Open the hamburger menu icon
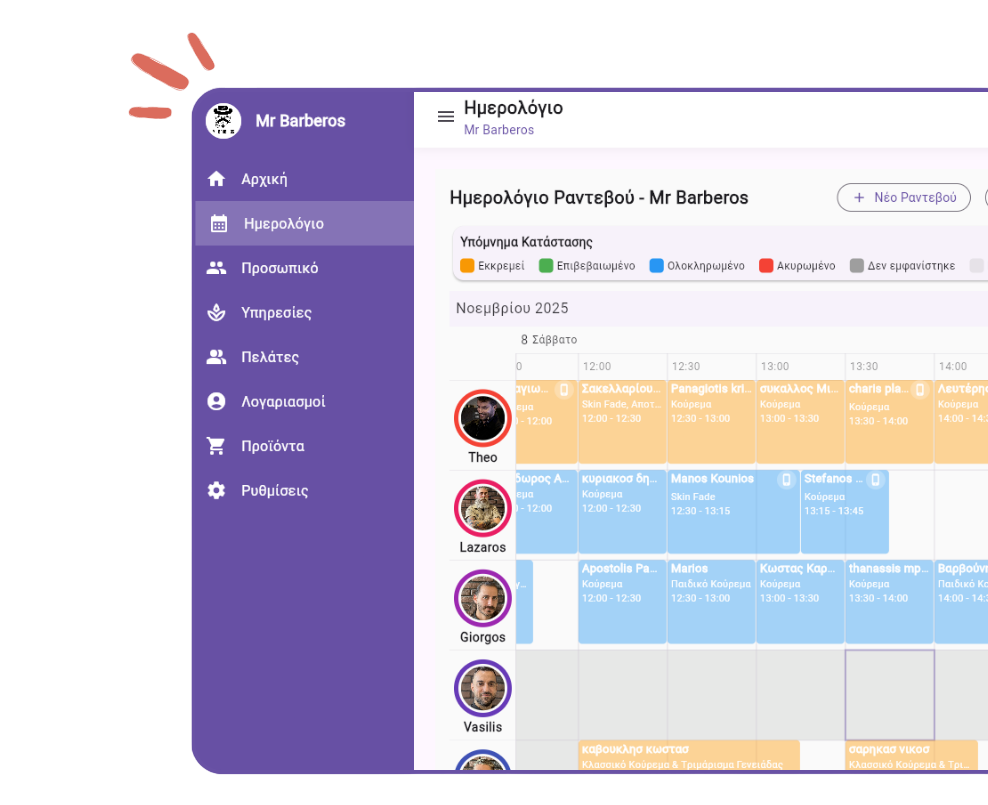The height and width of the screenshot is (805, 988). (445, 117)
